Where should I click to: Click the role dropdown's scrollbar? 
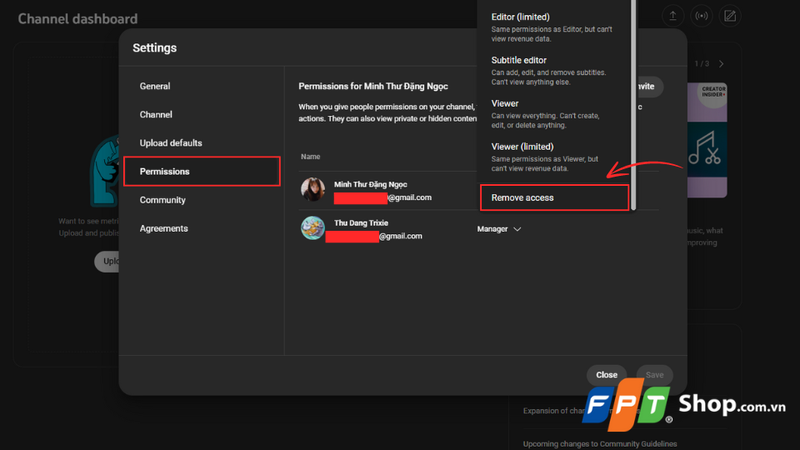(x=633, y=100)
